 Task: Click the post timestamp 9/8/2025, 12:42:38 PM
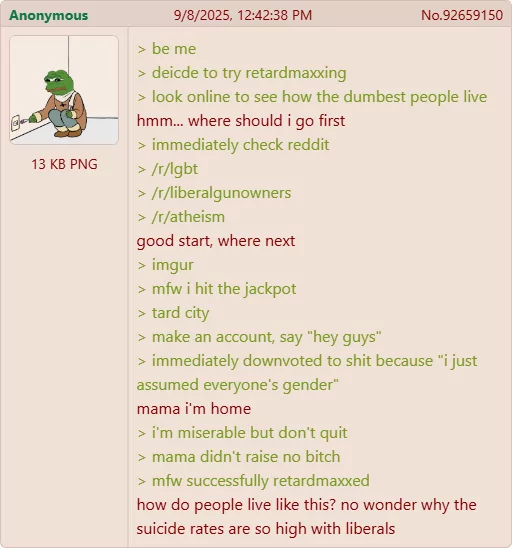click(243, 15)
